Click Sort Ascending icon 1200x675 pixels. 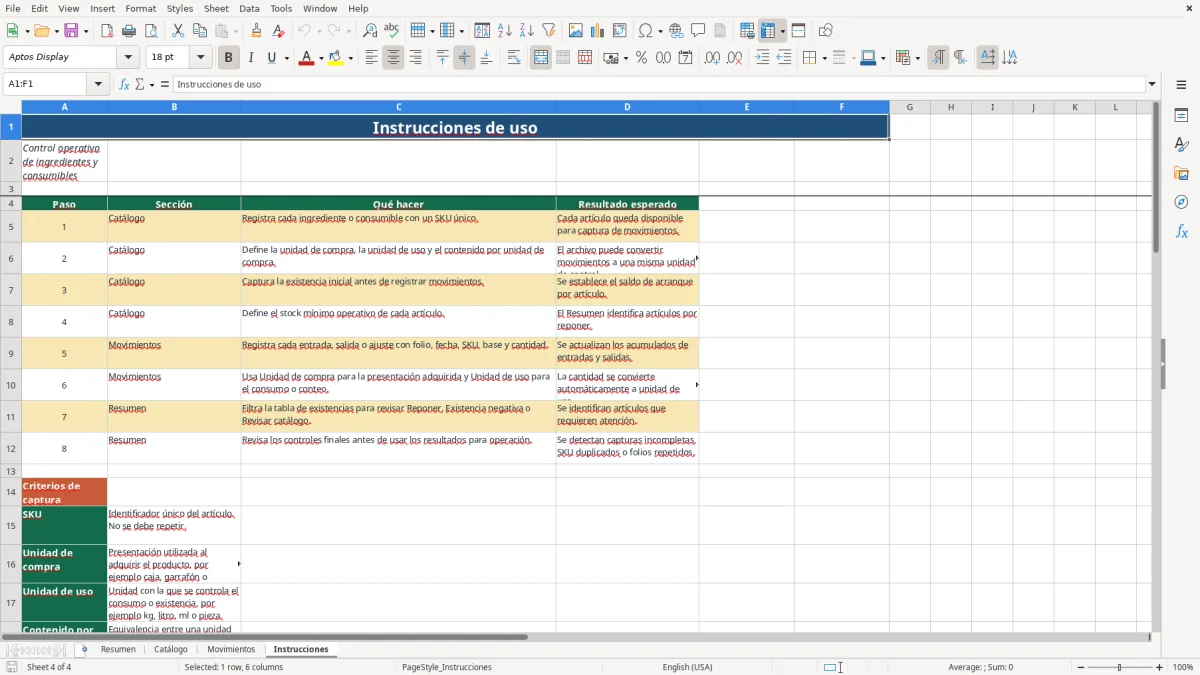(505, 31)
